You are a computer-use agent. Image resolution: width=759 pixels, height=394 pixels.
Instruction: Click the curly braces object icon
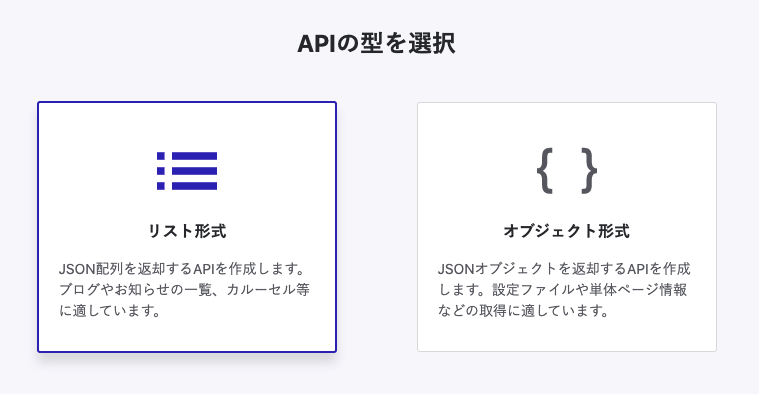(x=567, y=171)
